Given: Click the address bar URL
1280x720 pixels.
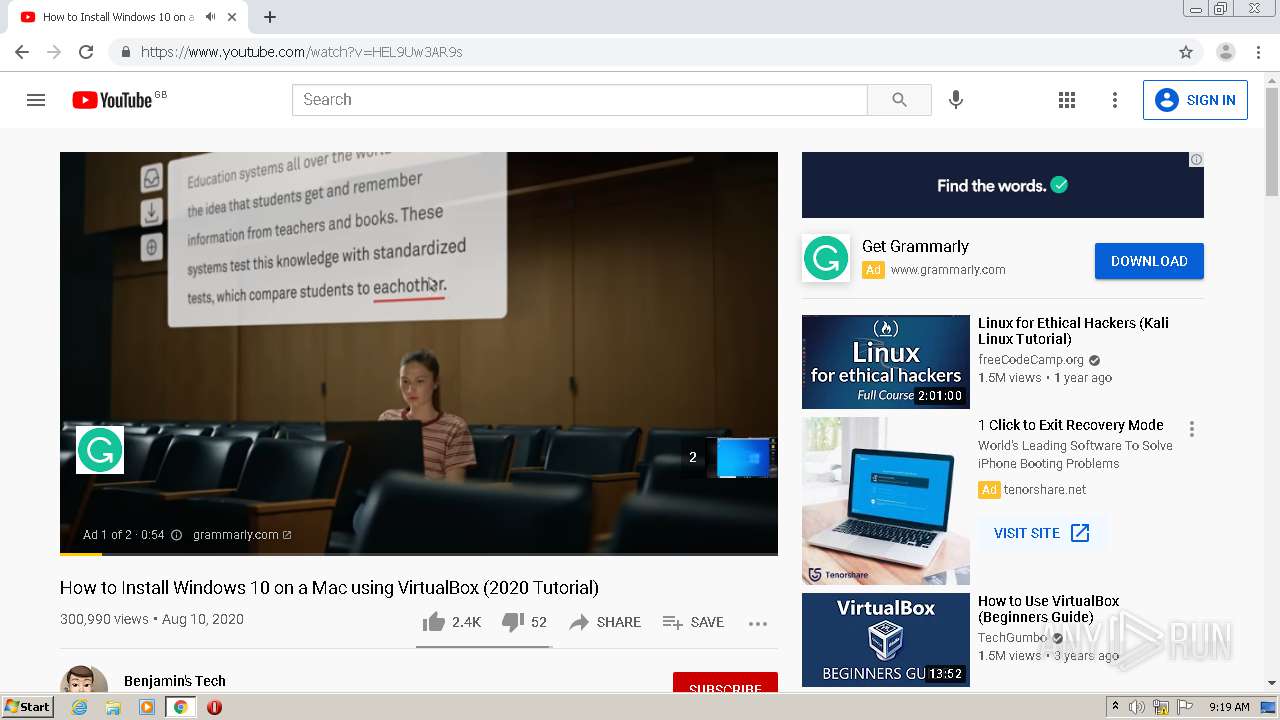Looking at the screenshot, I should [x=301, y=52].
